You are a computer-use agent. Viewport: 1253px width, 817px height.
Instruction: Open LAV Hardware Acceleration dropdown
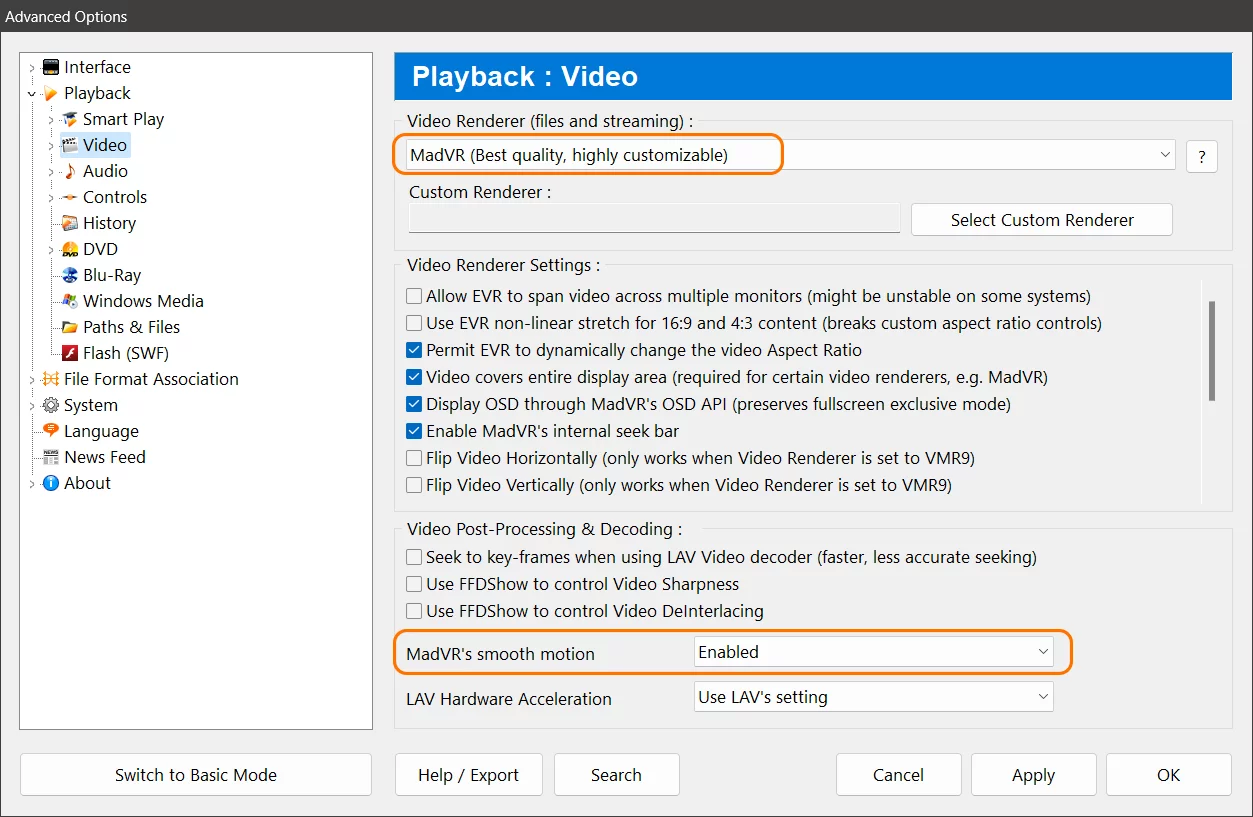point(874,697)
